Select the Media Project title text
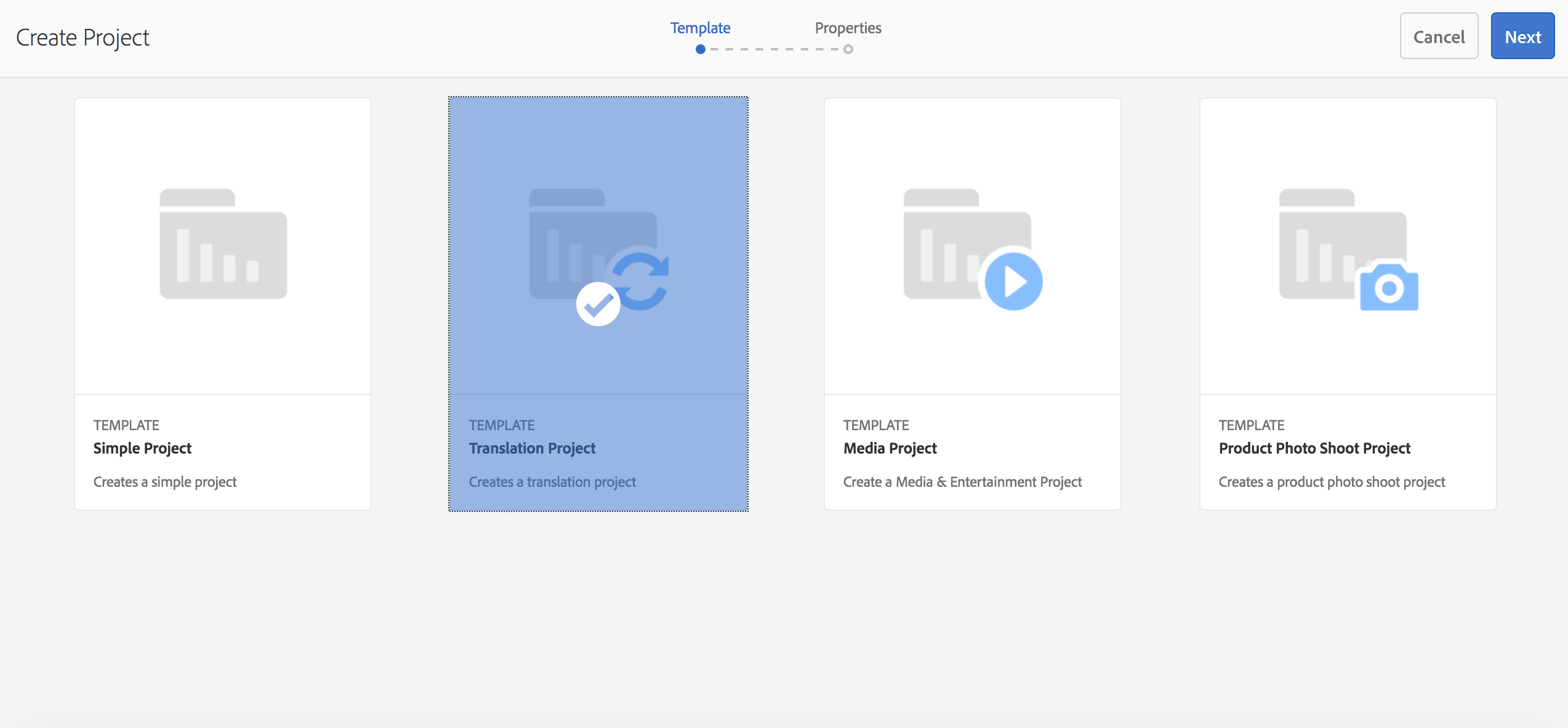 tap(890, 448)
